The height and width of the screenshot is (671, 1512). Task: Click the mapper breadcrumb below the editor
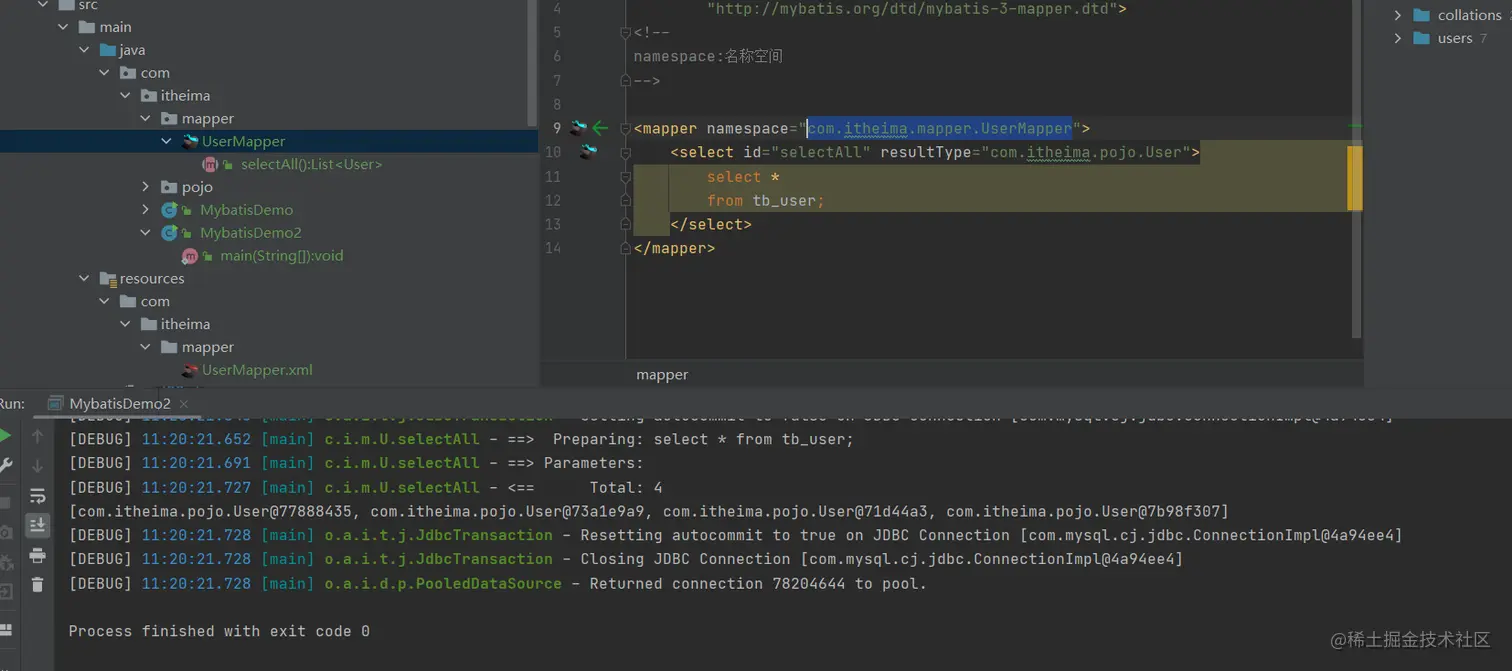[x=662, y=375]
